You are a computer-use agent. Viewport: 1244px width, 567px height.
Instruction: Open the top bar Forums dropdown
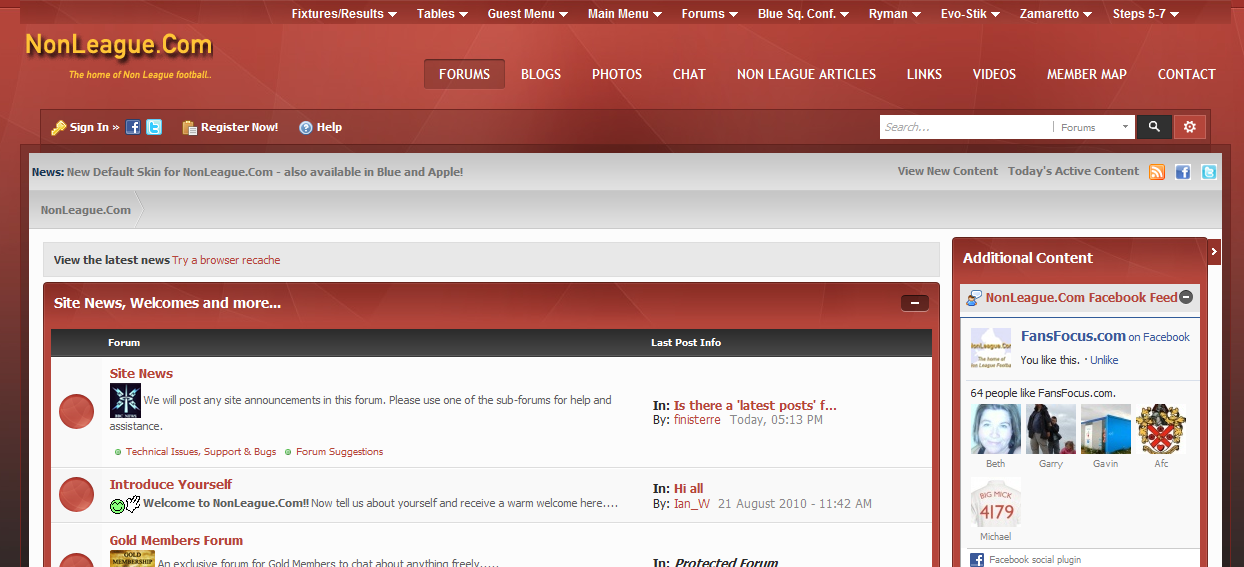point(710,14)
